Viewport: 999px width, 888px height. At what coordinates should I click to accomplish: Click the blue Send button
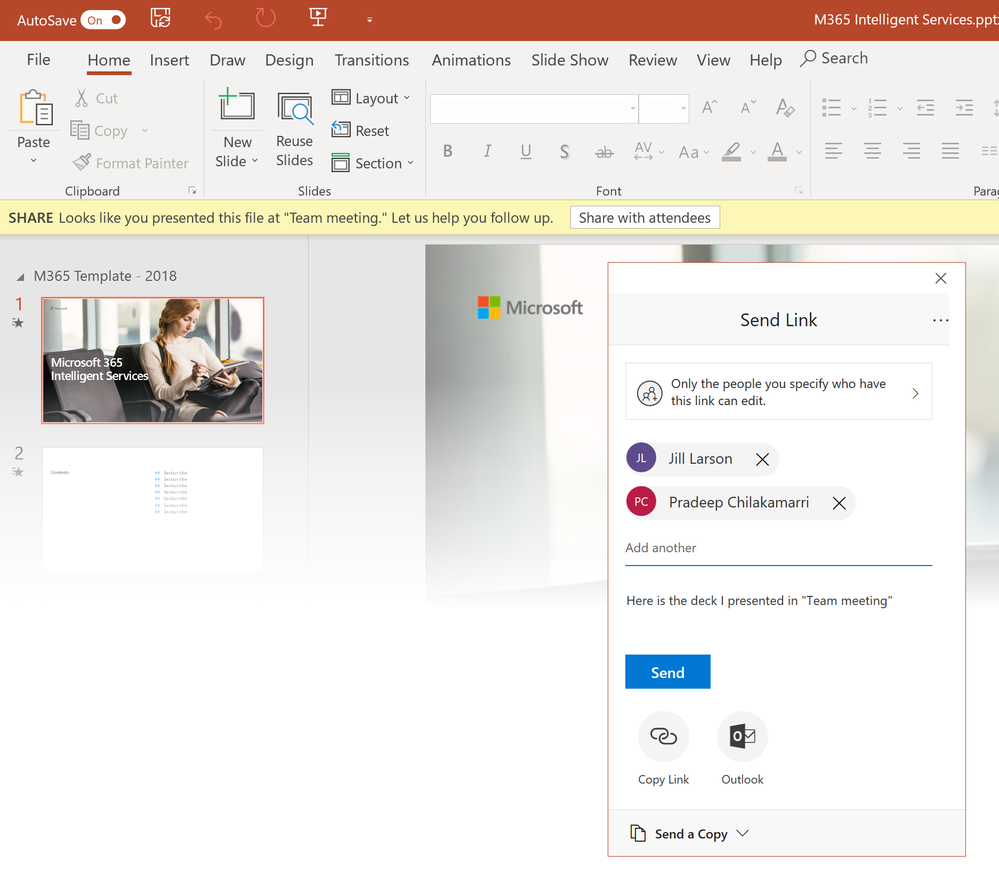668,672
